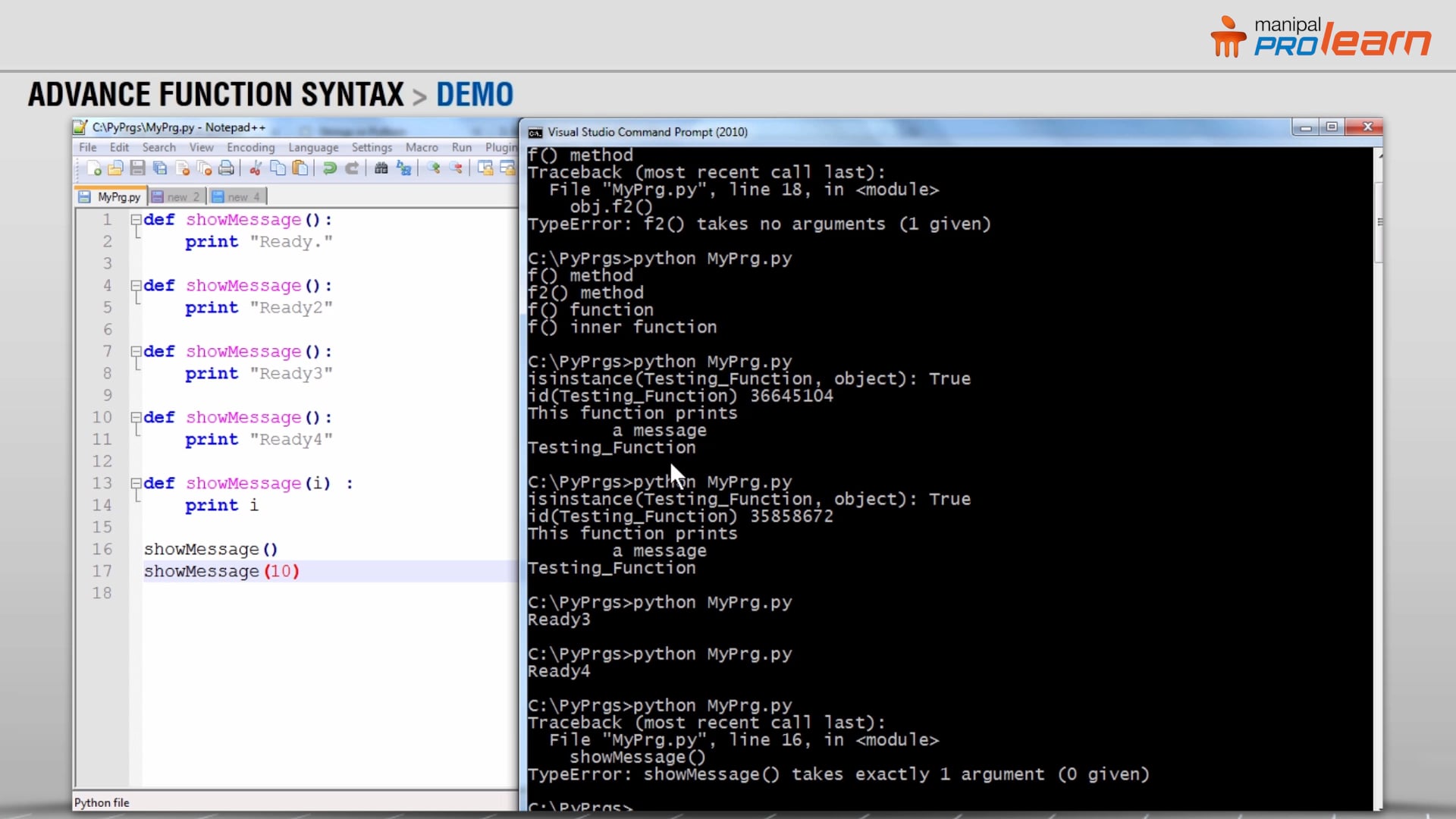Save all open documents
Screen dimensions: 1456x819
coord(160,168)
